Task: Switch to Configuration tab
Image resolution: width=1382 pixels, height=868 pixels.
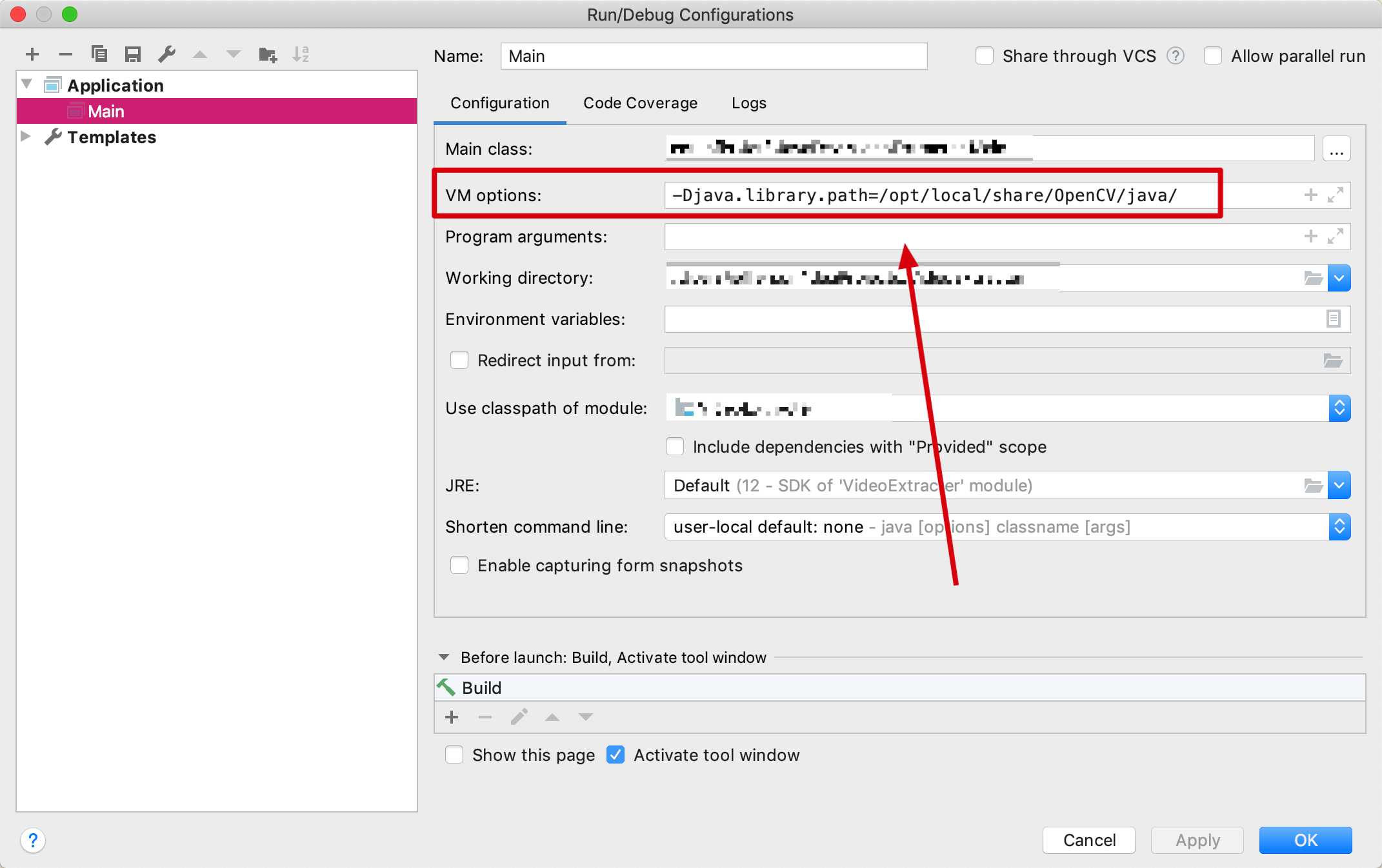Action: pos(500,103)
